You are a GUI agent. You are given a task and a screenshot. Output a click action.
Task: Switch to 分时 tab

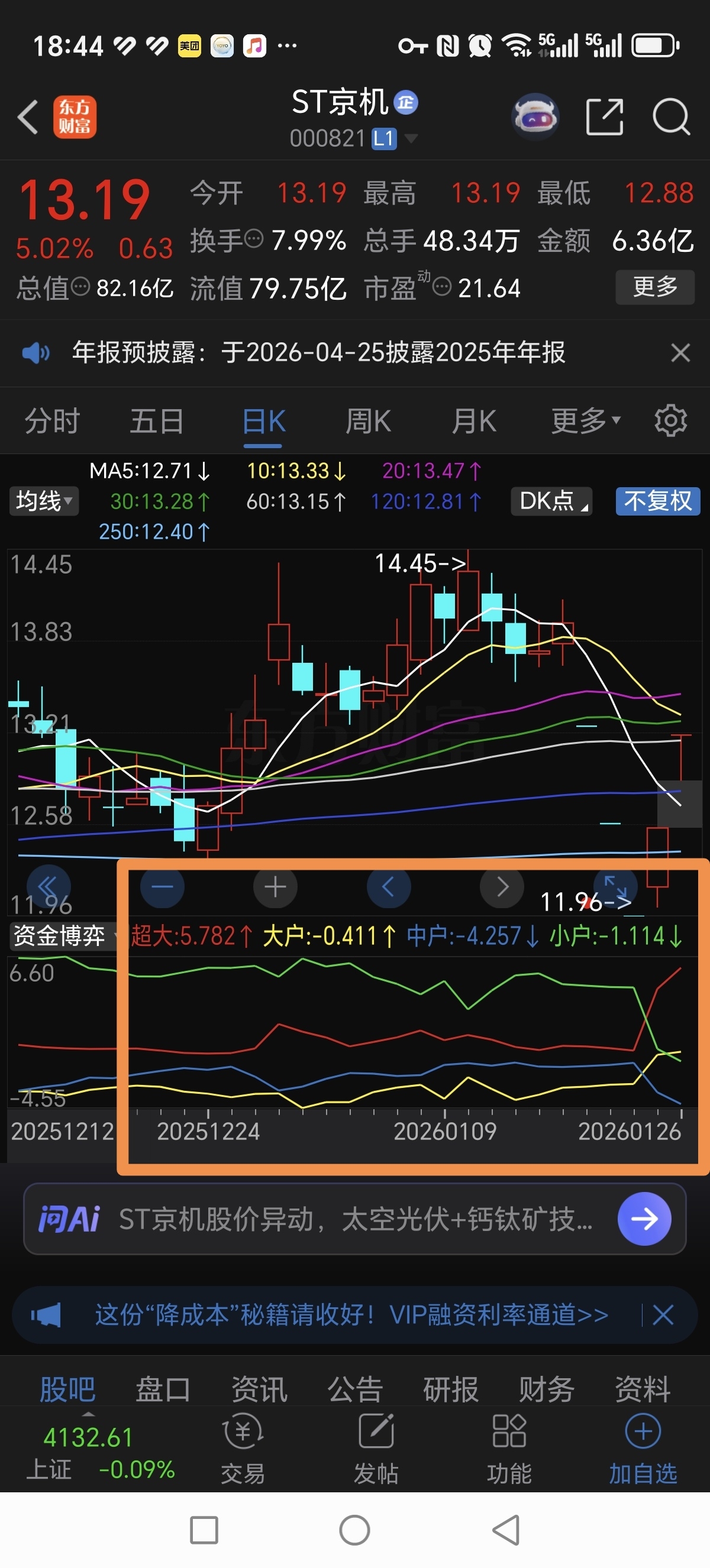pos(53,420)
